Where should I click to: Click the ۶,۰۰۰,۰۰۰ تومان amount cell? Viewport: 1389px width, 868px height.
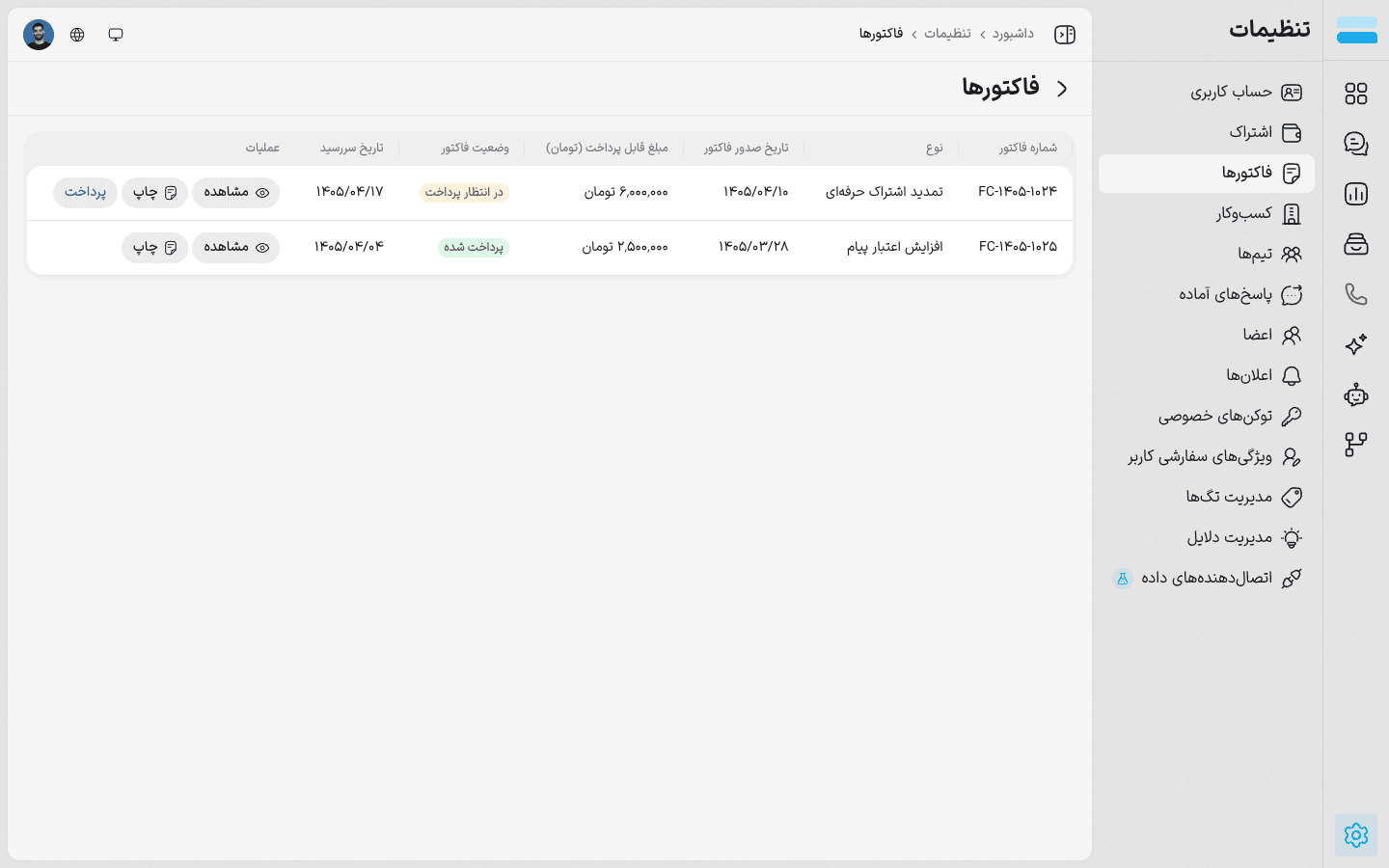click(625, 192)
